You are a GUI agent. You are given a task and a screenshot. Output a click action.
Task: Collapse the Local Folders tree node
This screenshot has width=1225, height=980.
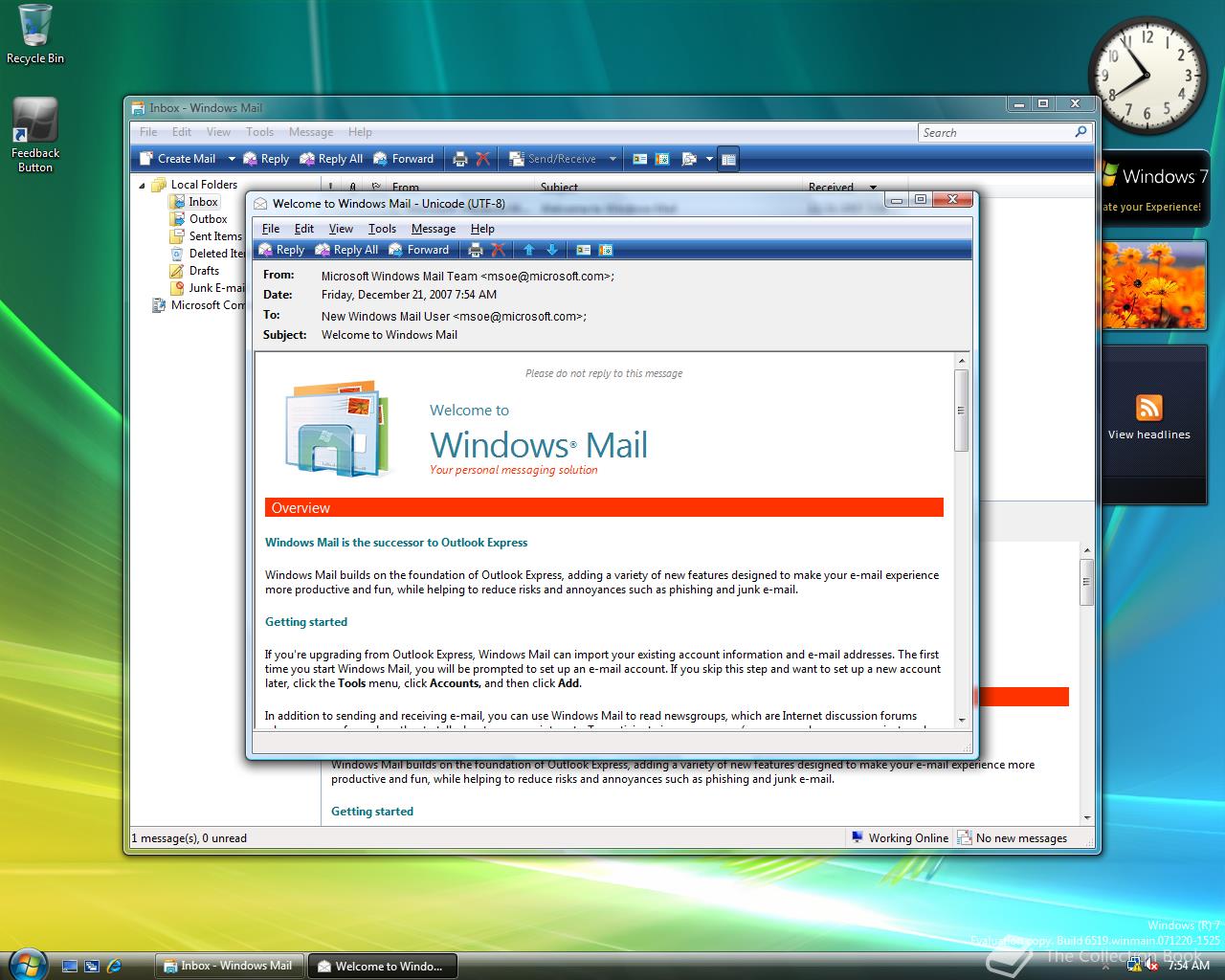pyautogui.click(x=143, y=185)
